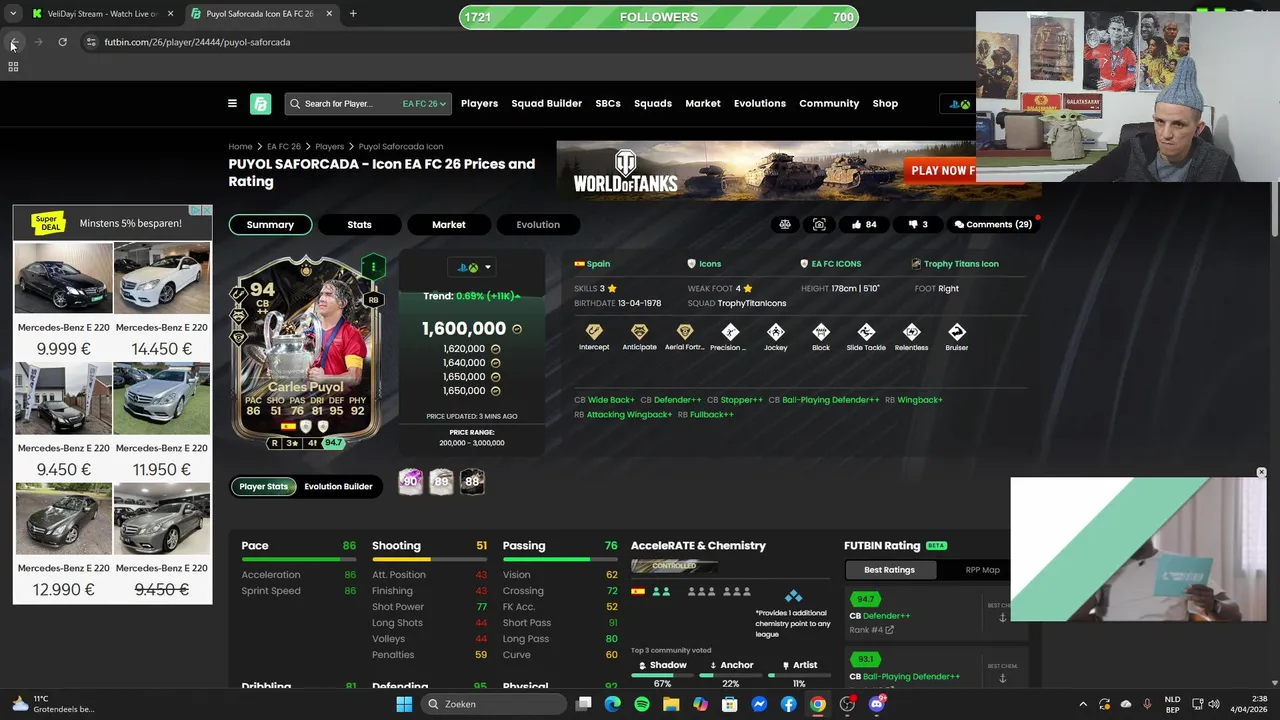Go back with the browser back arrow
Screen dimensions: 1280x720
coord(15,42)
